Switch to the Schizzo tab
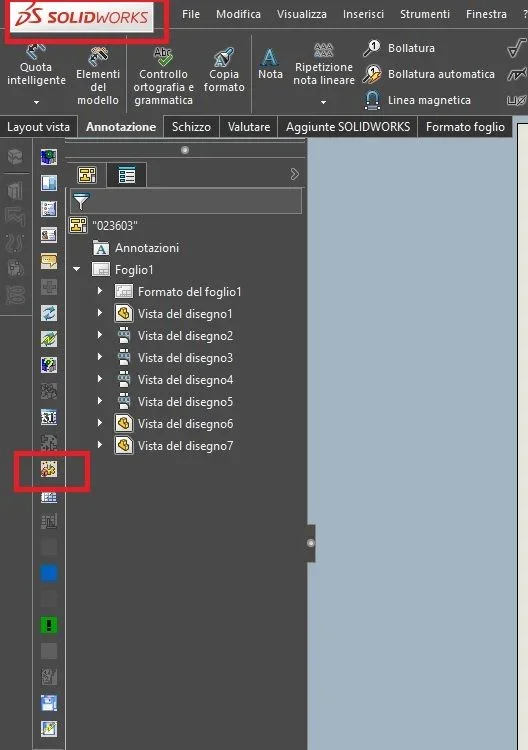 [x=191, y=127]
